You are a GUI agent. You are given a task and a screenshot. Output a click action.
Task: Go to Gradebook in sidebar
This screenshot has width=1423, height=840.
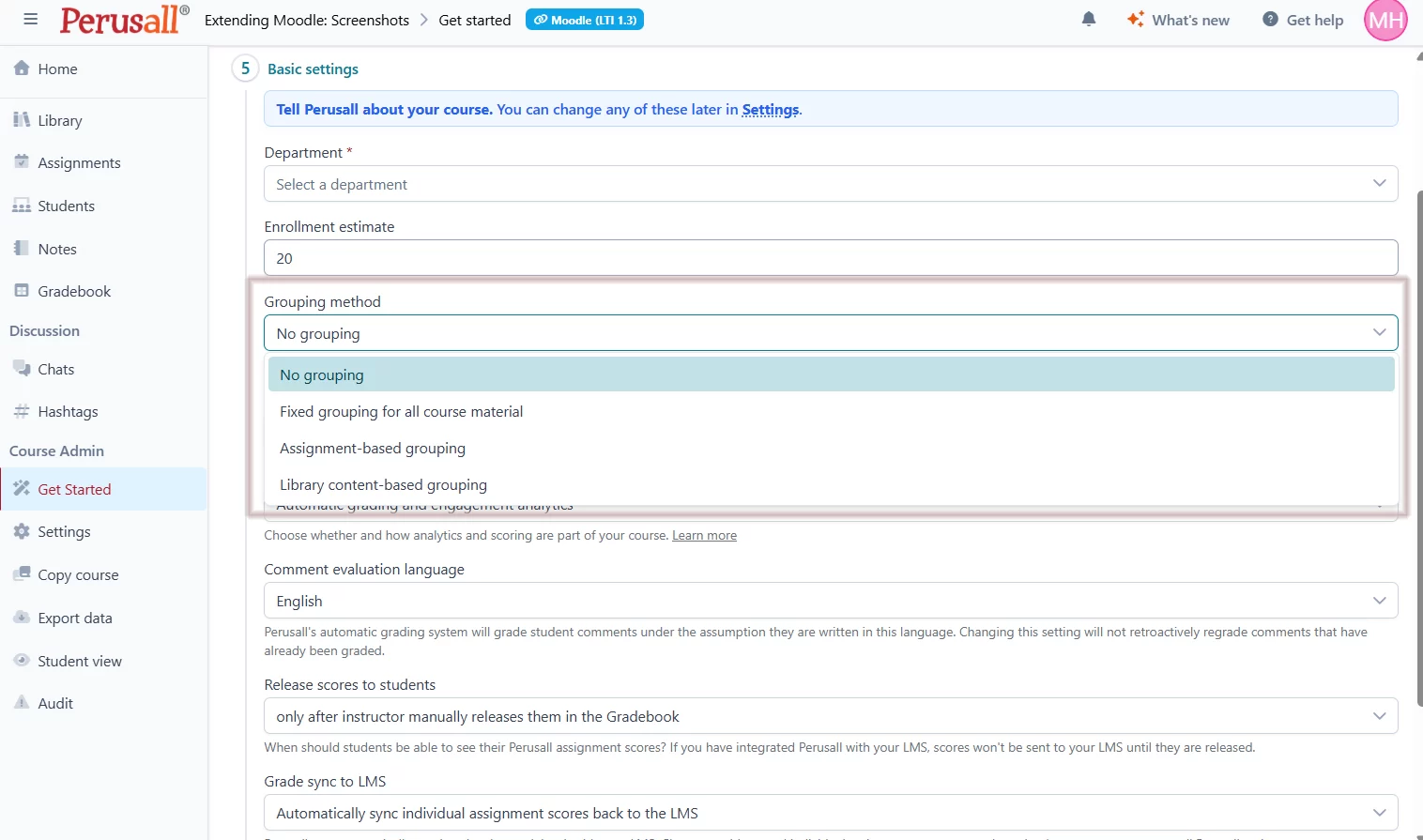point(73,291)
